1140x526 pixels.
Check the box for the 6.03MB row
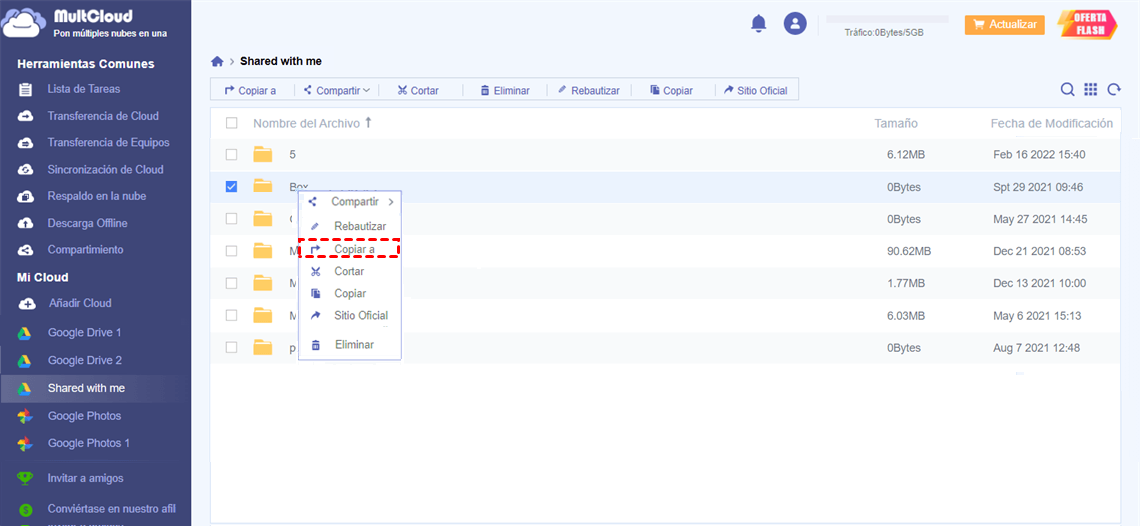pos(231,315)
